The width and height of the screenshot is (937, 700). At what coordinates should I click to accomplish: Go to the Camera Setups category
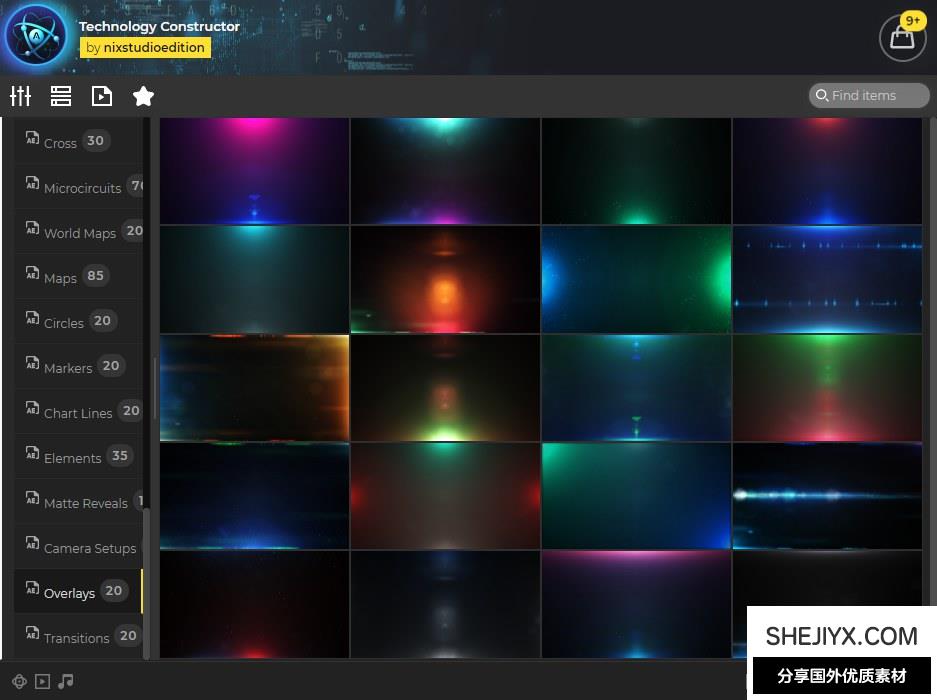[89, 548]
